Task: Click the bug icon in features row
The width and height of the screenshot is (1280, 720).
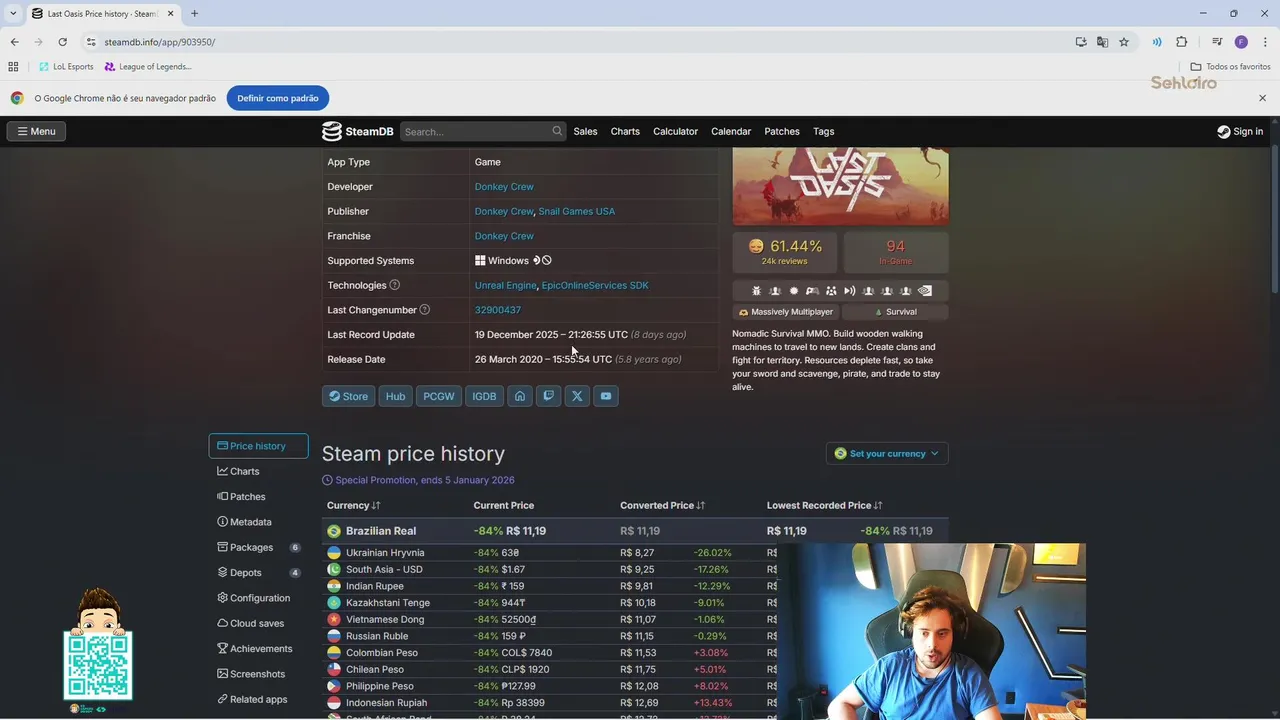Action: 756,291
